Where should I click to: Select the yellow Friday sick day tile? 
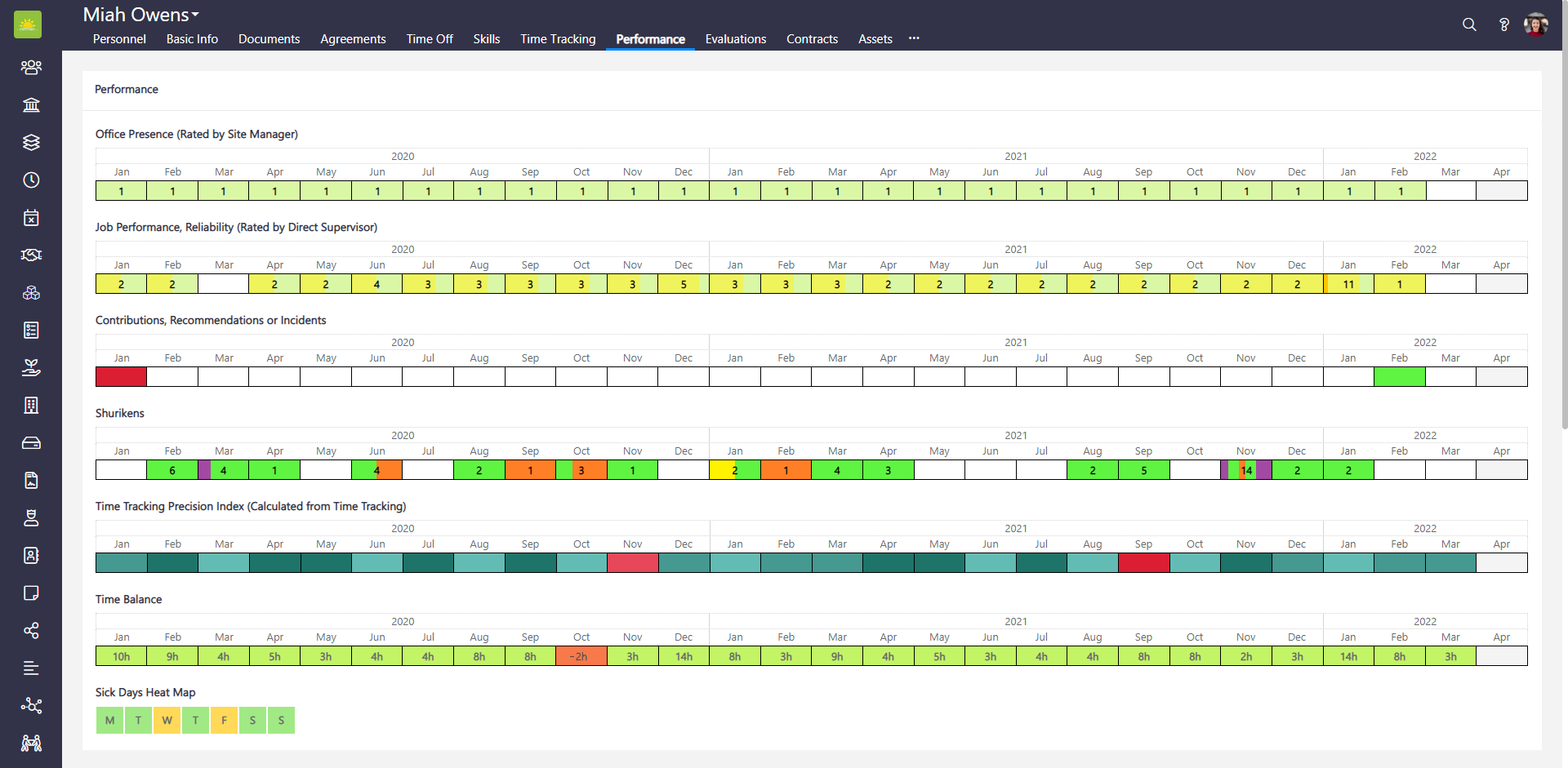point(224,720)
